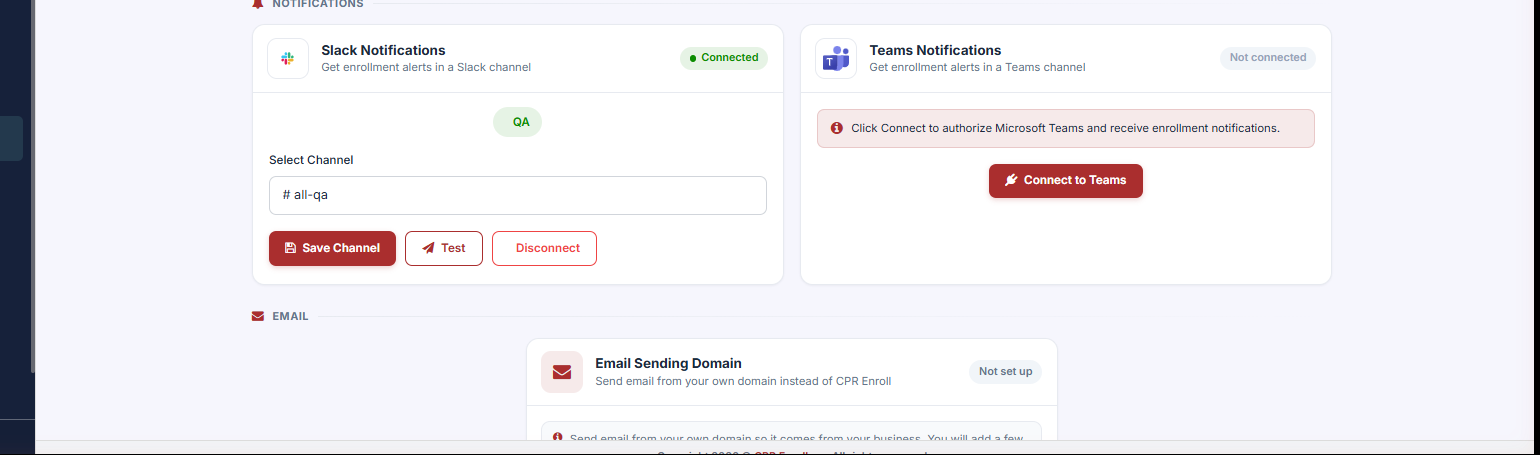Click 'Get enrollment alerts in a Slack channel'

tap(426, 68)
